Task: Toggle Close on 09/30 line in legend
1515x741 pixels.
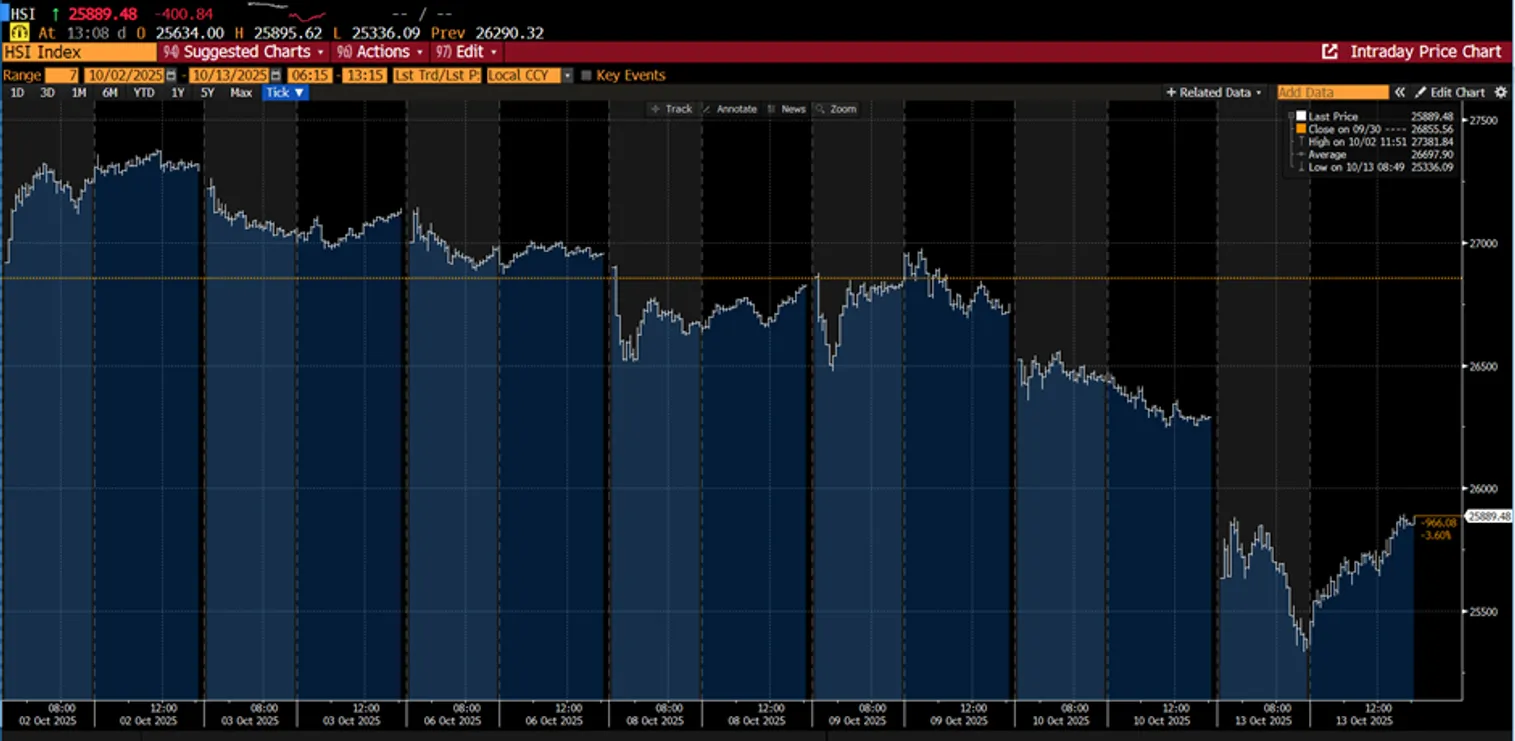Action: point(1300,129)
